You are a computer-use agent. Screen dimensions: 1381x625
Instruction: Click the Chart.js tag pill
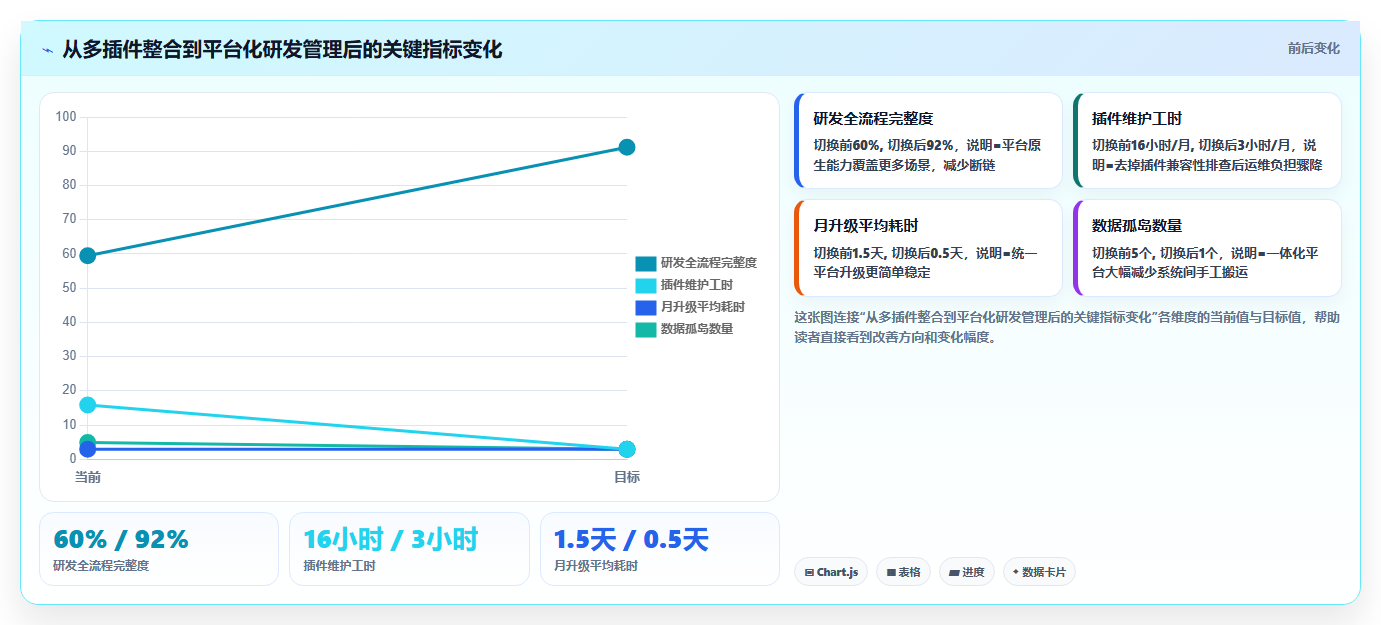click(x=831, y=572)
